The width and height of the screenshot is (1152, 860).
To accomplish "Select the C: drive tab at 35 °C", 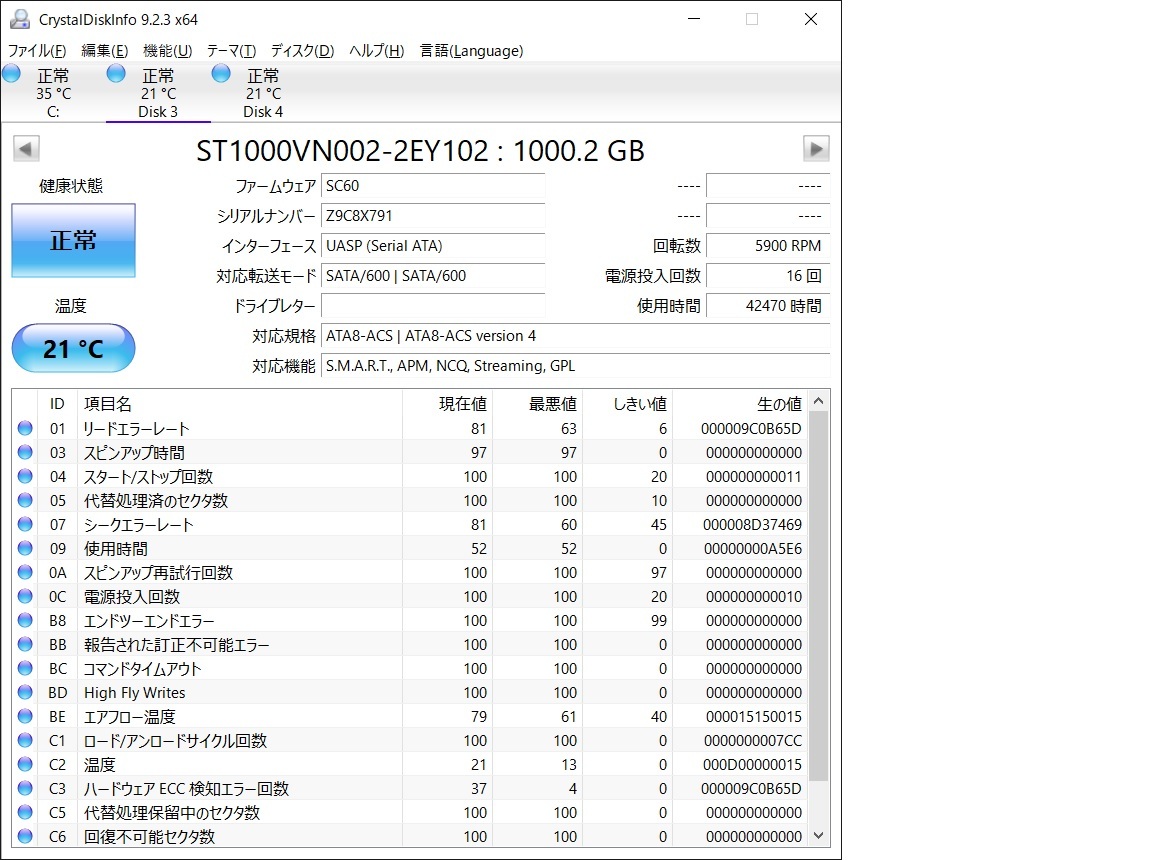I will (x=53, y=93).
